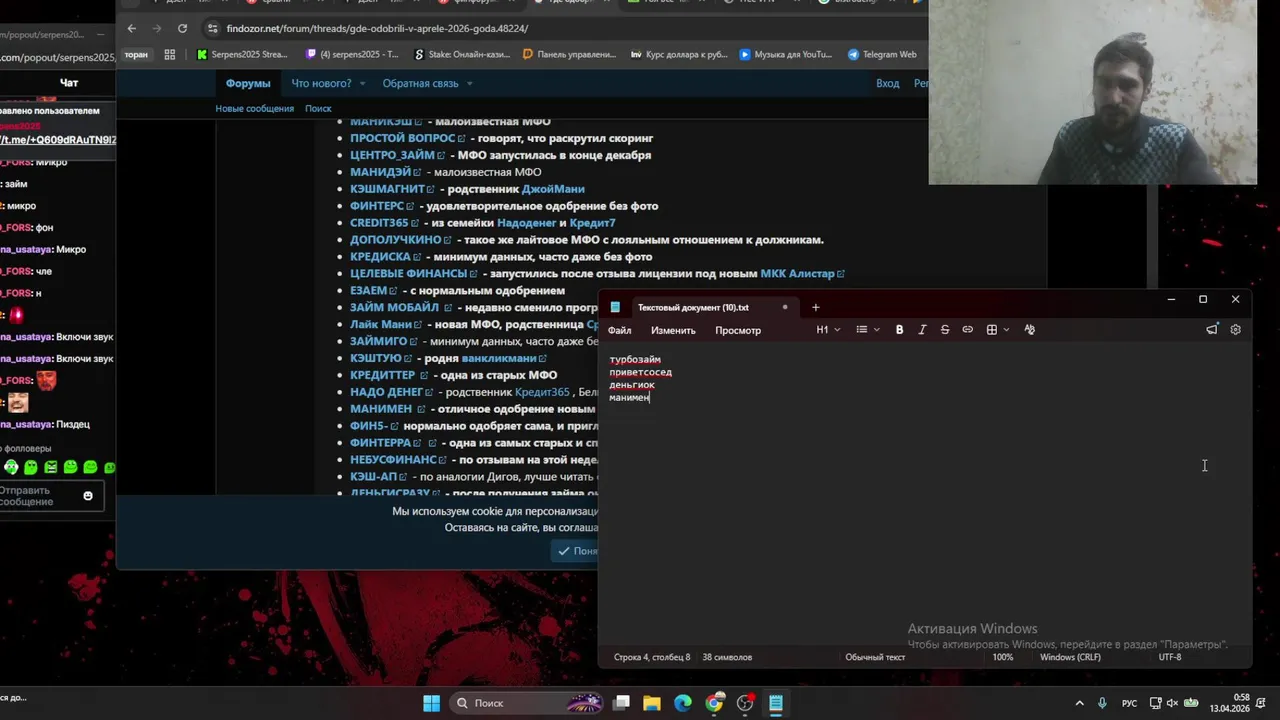Open Microsoft Edge from the taskbar
This screenshot has width=1280, height=720.
tap(683, 703)
